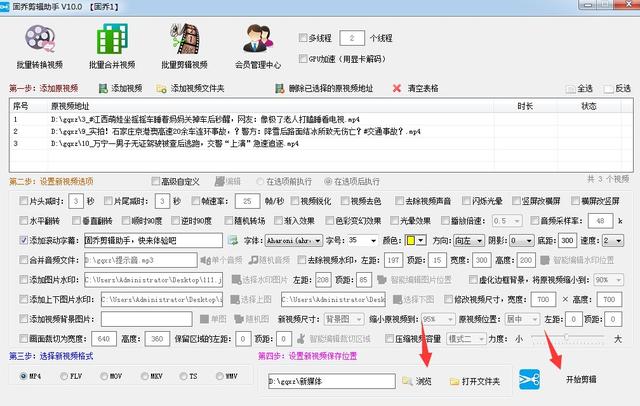The image size is (640, 406).
Task: Click the 随机音频 music icon
Action: (253, 260)
